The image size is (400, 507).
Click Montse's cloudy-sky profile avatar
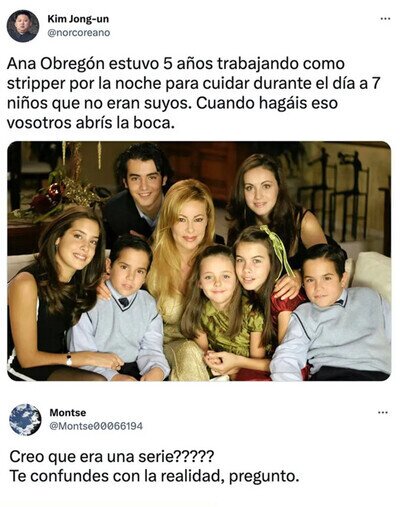point(25,419)
